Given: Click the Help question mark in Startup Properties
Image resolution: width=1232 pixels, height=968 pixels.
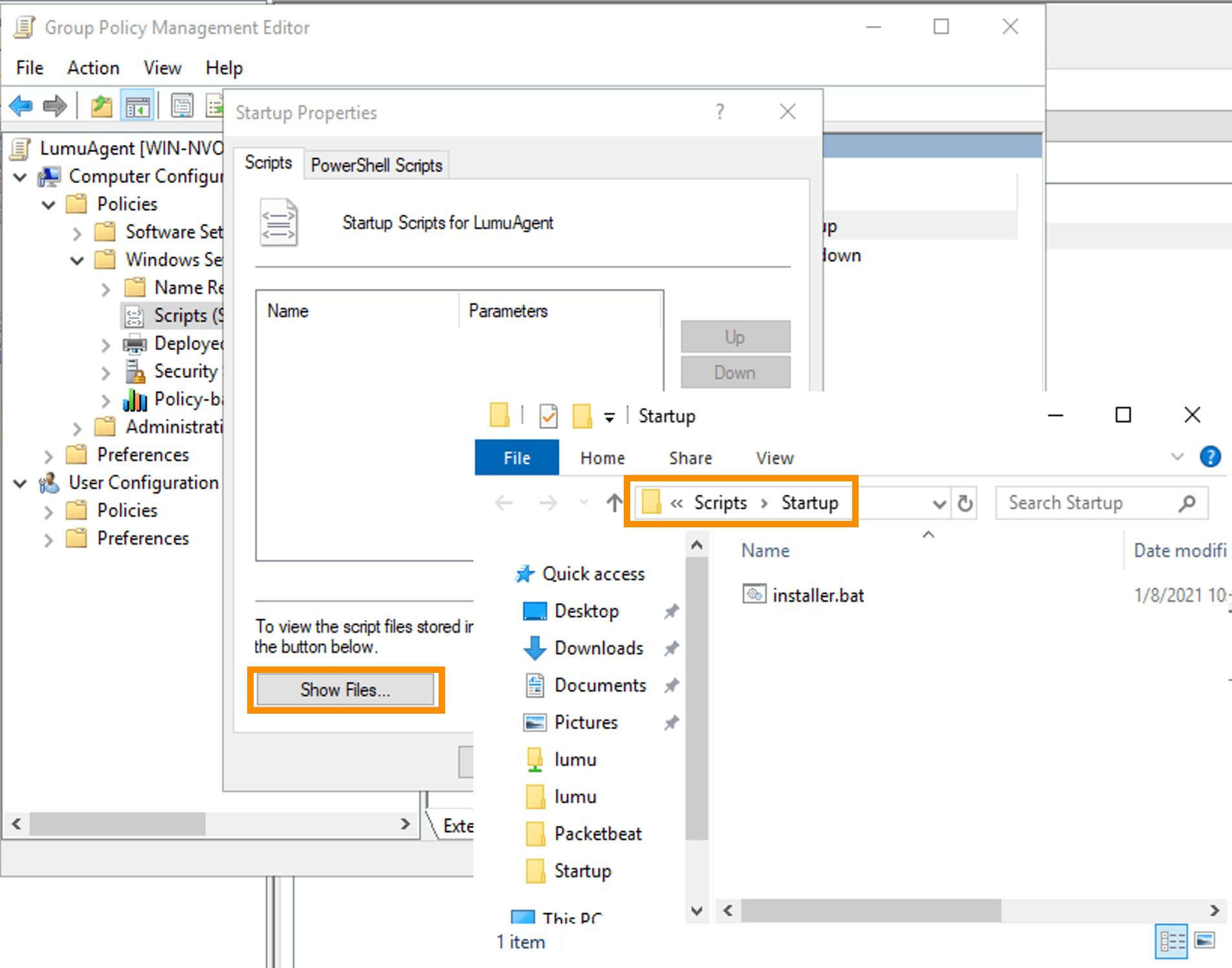Looking at the screenshot, I should coord(720,112).
